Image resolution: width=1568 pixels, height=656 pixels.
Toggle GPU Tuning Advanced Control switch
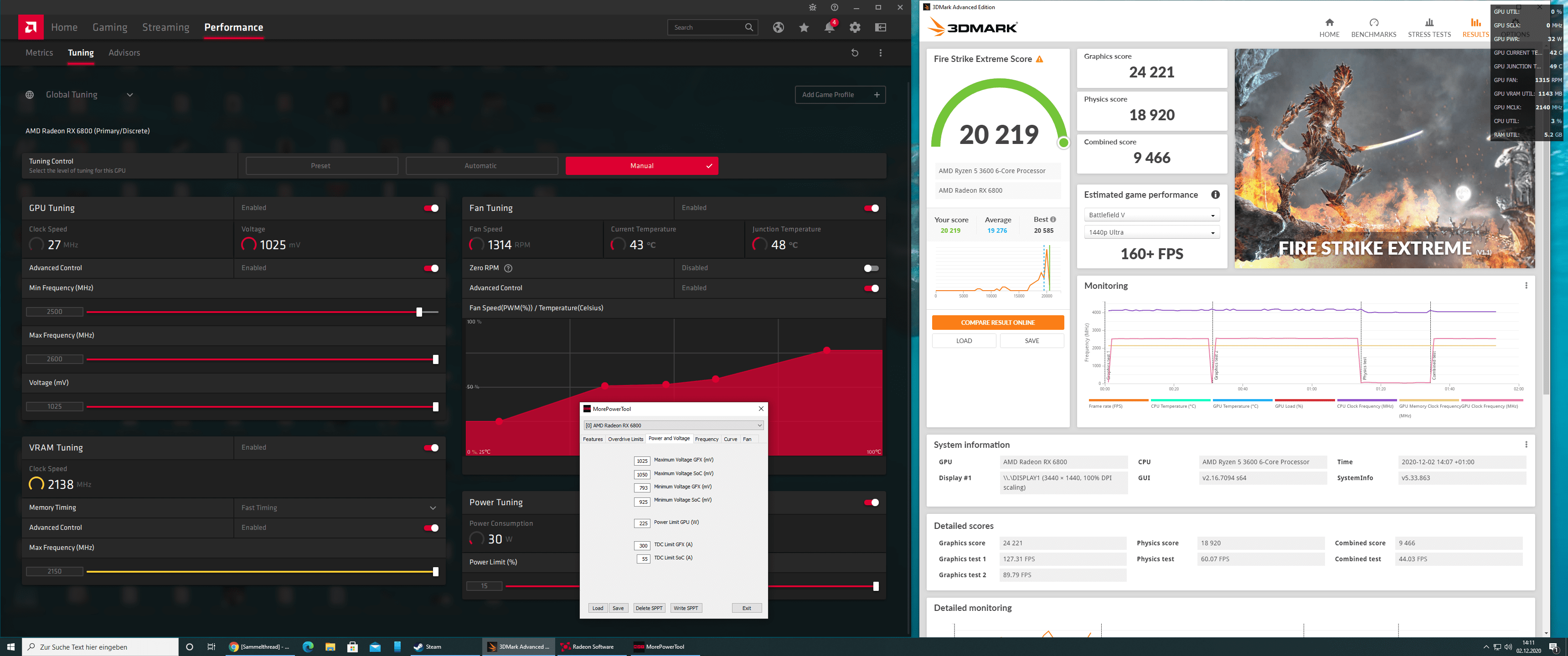point(431,268)
